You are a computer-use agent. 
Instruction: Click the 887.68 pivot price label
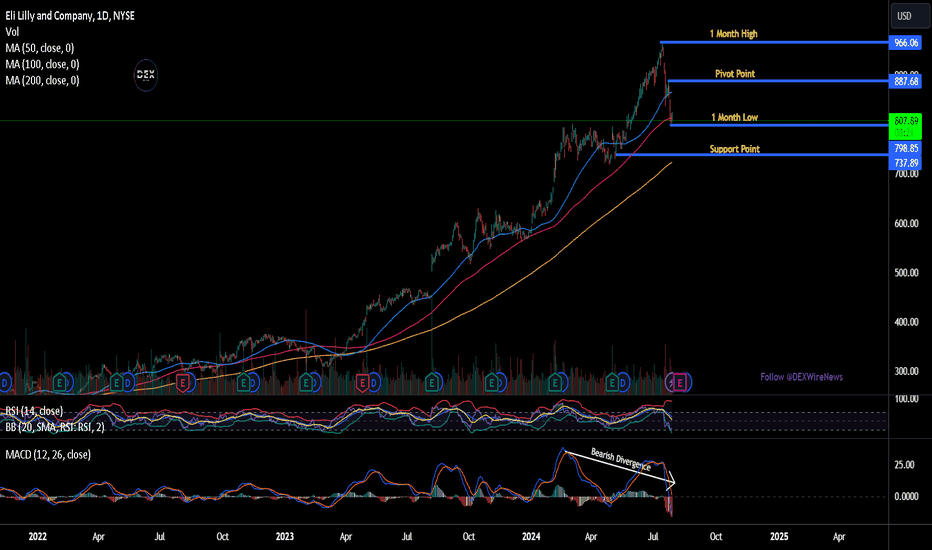pos(905,81)
